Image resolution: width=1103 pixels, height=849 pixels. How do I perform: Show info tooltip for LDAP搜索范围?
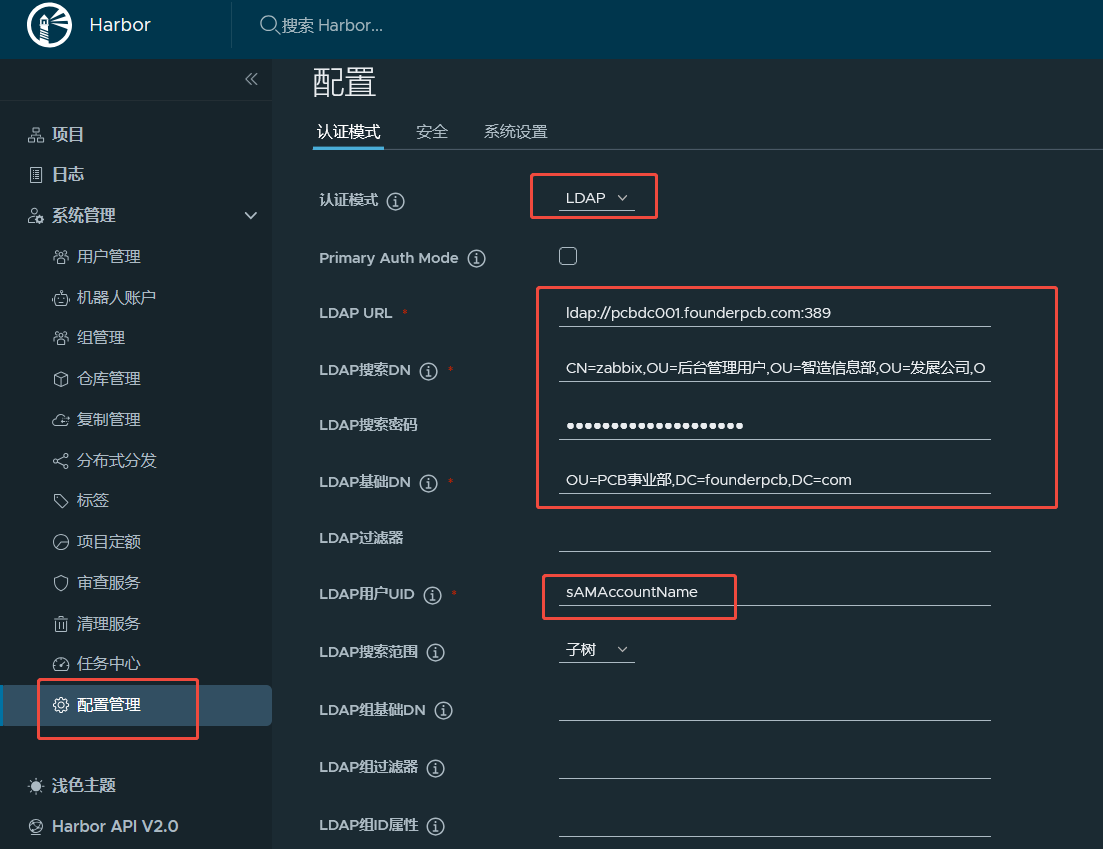[435, 653]
